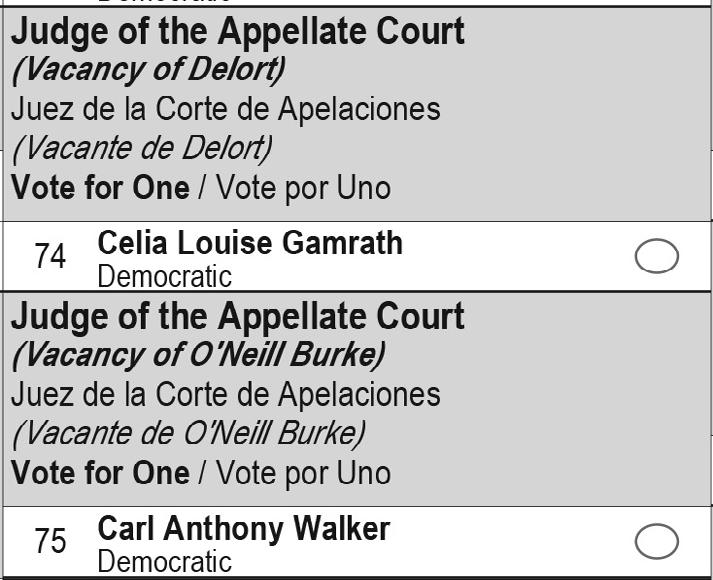Screen dimensions: 713x580
Task: Click Democratic label under Celia Louise Gamrath
Action: click(165, 276)
